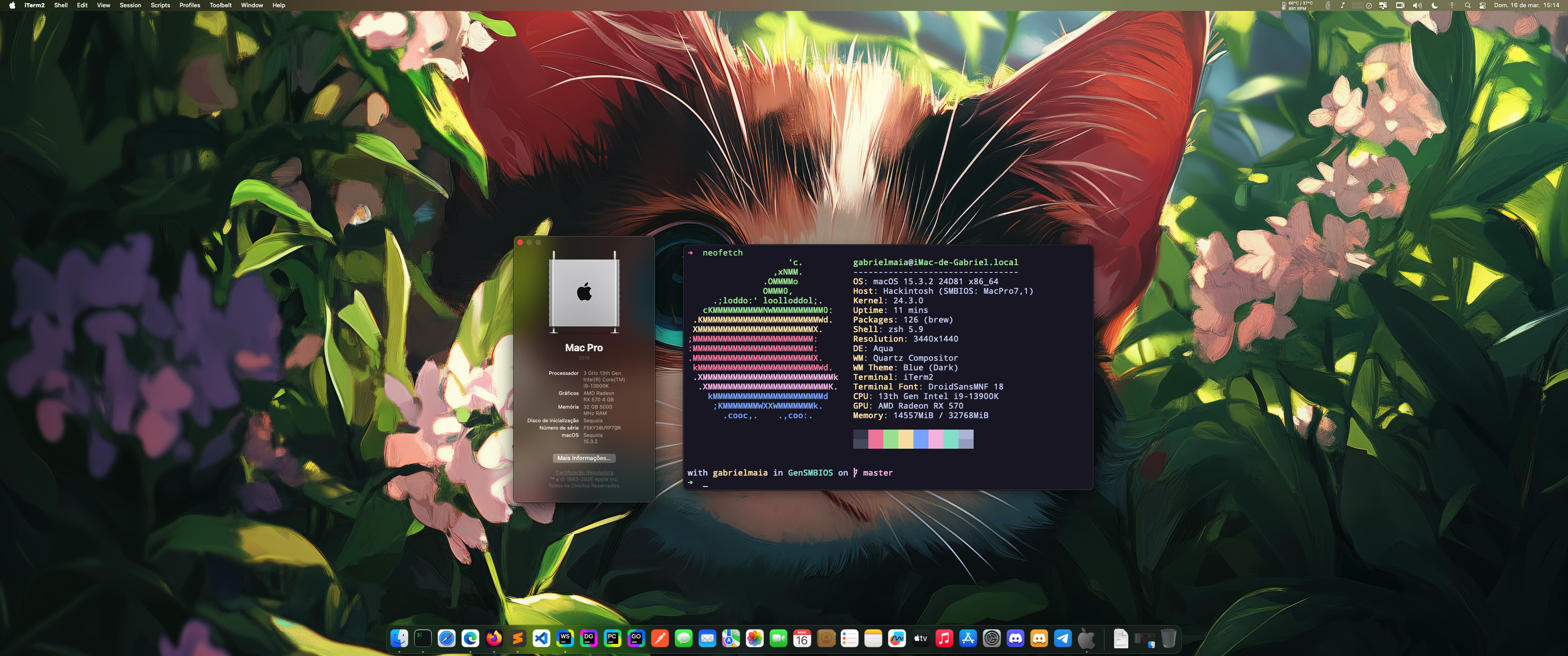Image resolution: width=1568 pixels, height=656 pixels.
Task: Open Control Center in menu bar
Action: (x=1482, y=5)
